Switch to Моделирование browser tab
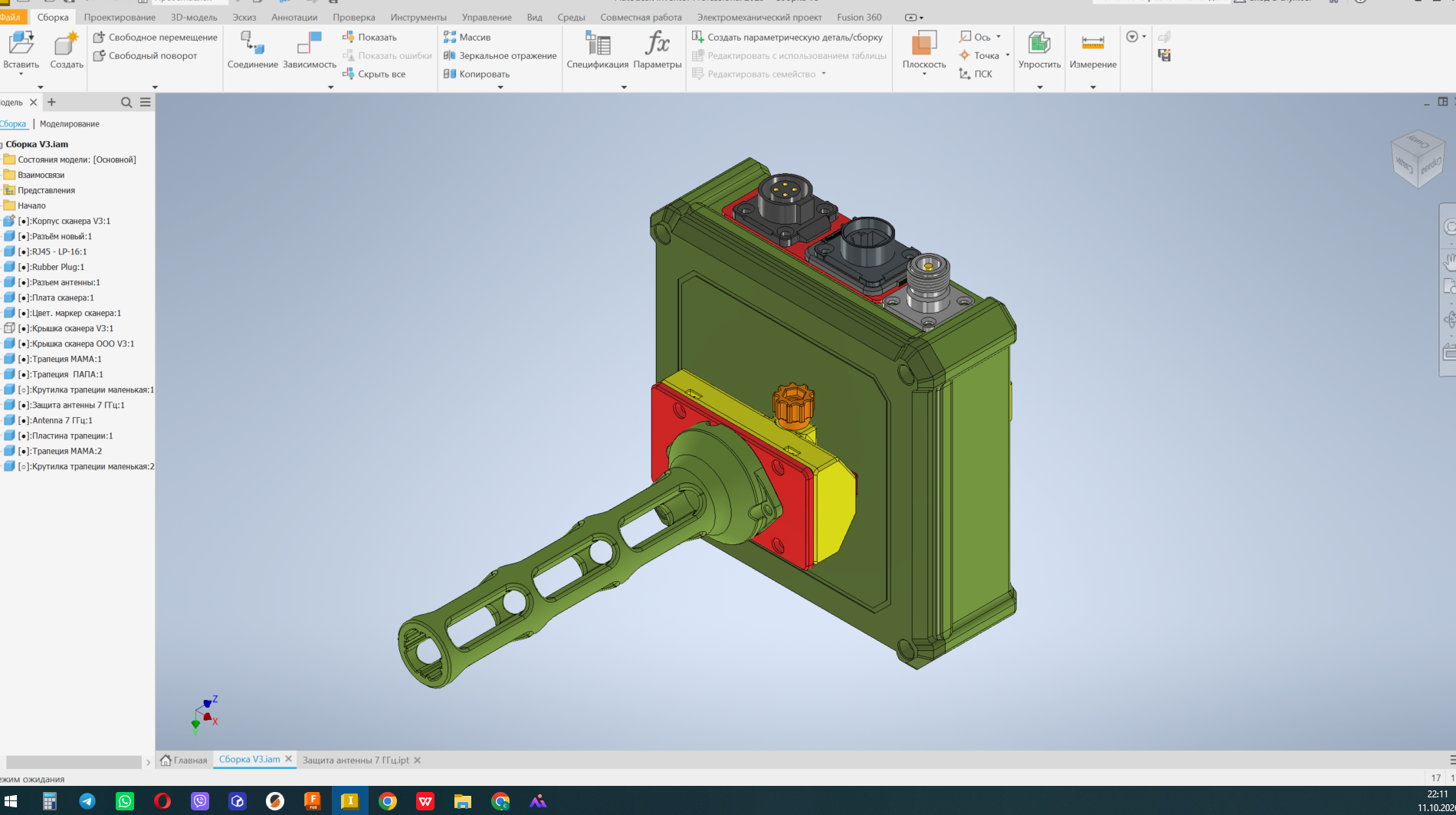This screenshot has height=815, width=1456. tap(70, 123)
